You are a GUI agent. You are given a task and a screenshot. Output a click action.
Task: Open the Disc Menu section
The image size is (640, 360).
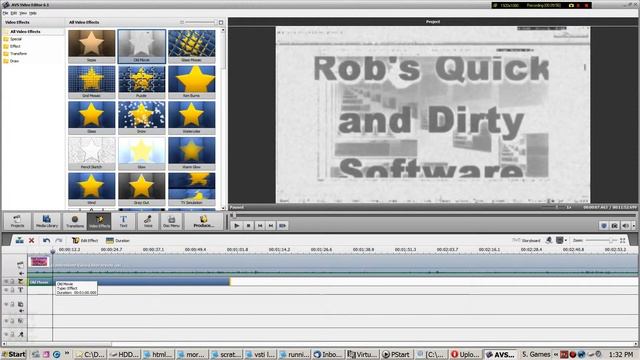pos(171,221)
